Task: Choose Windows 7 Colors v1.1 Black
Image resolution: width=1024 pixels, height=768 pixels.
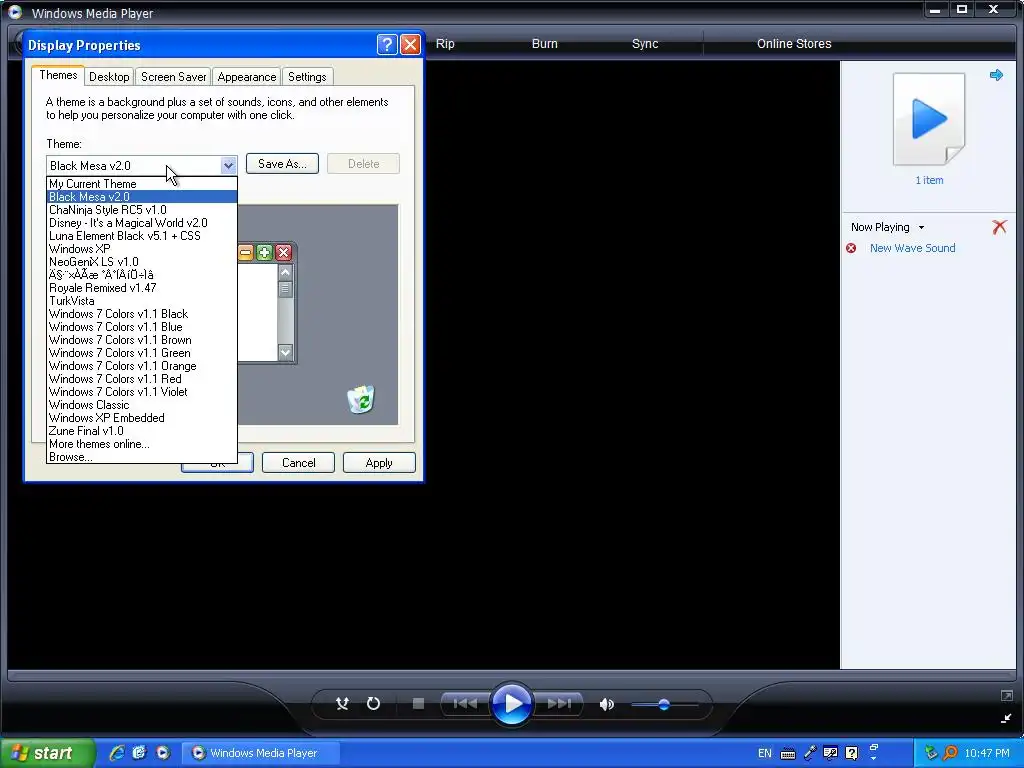Action: [142, 314]
